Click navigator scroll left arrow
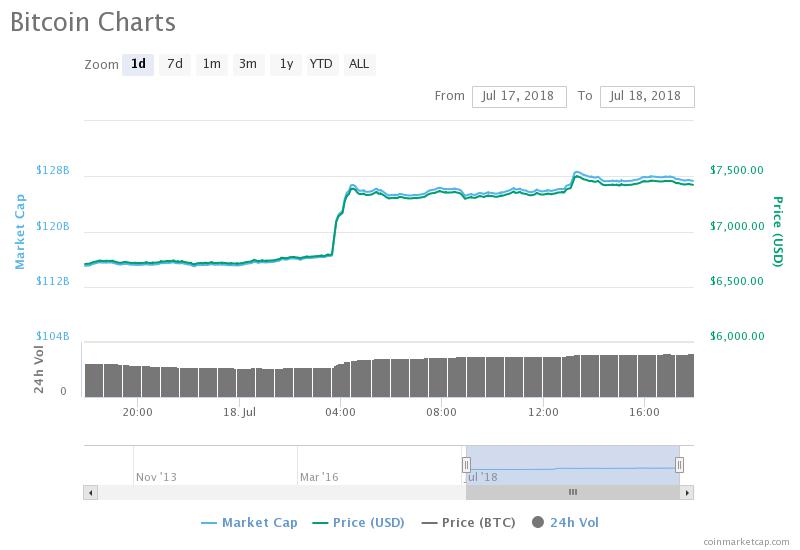800x550 pixels. [x=91, y=492]
